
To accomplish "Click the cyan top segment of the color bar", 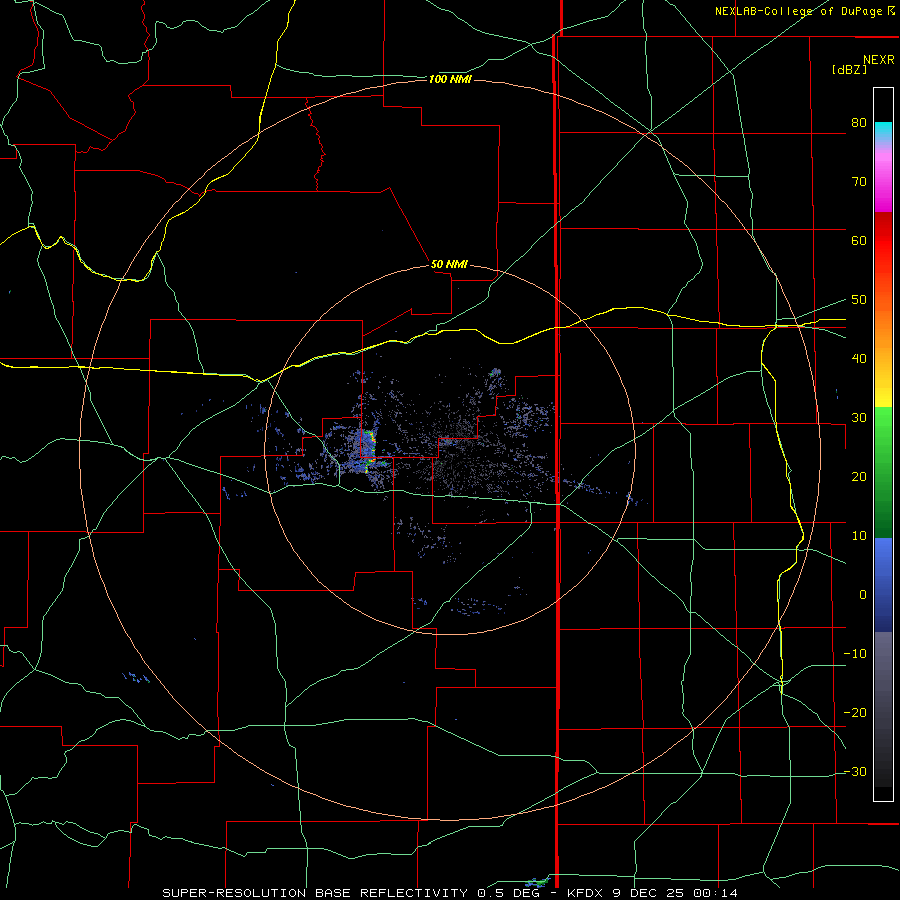I will click(x=883, y=131).
